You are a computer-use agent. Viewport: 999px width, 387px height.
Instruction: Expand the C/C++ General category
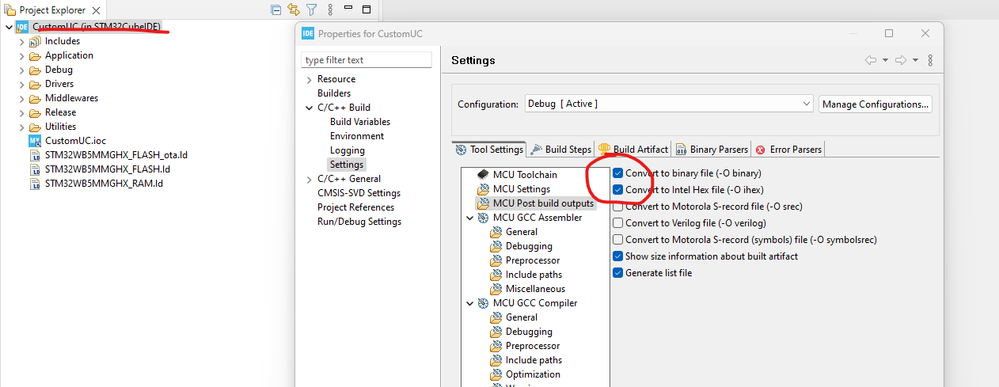pos(309,179)
